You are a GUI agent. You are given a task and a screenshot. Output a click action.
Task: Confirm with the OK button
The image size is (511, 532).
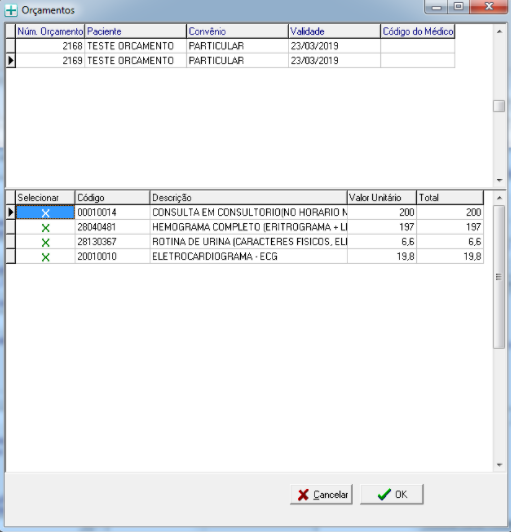coord(392,494)
